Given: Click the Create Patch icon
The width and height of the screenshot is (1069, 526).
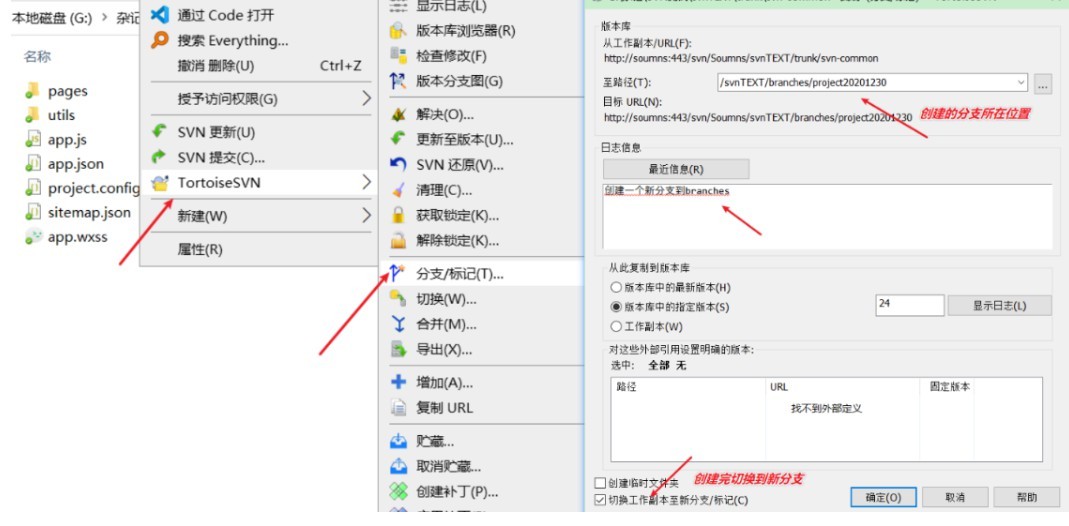Looking at the screenshot, I should [397, 492].
